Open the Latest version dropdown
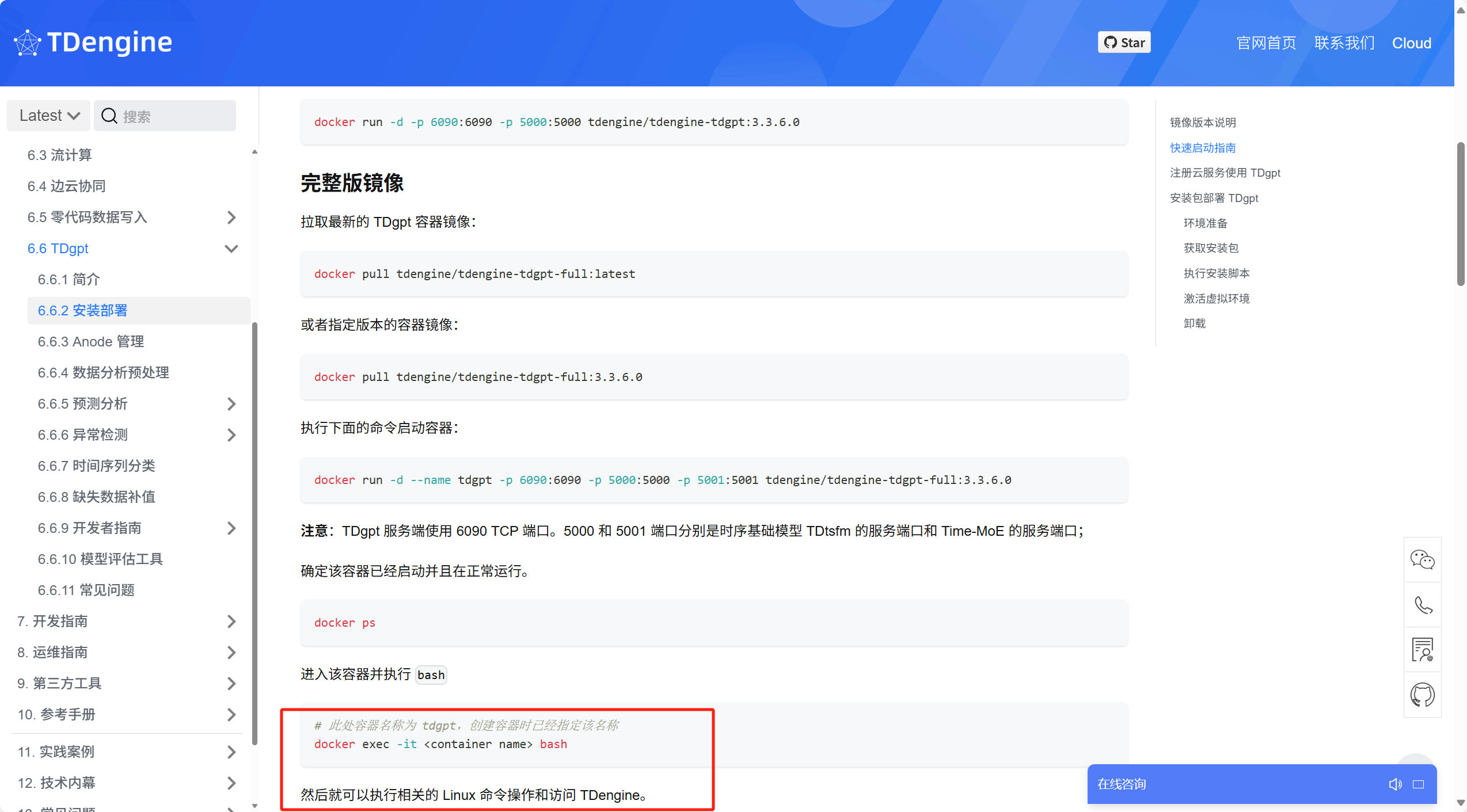This screenshot has width=1467, height=812. (48, 115)
